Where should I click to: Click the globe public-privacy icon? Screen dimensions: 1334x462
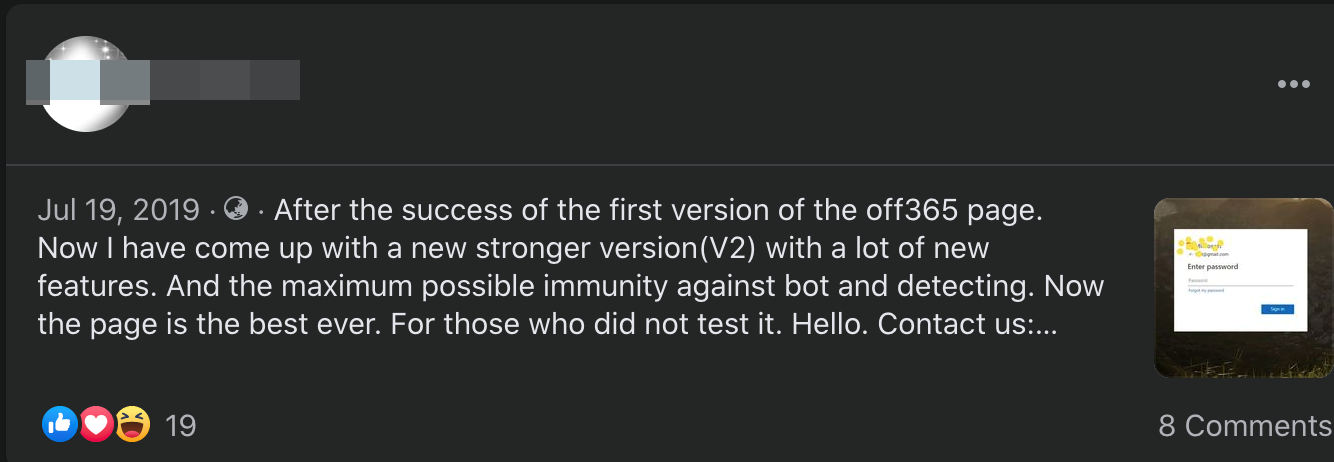click(x=237, y=209)
